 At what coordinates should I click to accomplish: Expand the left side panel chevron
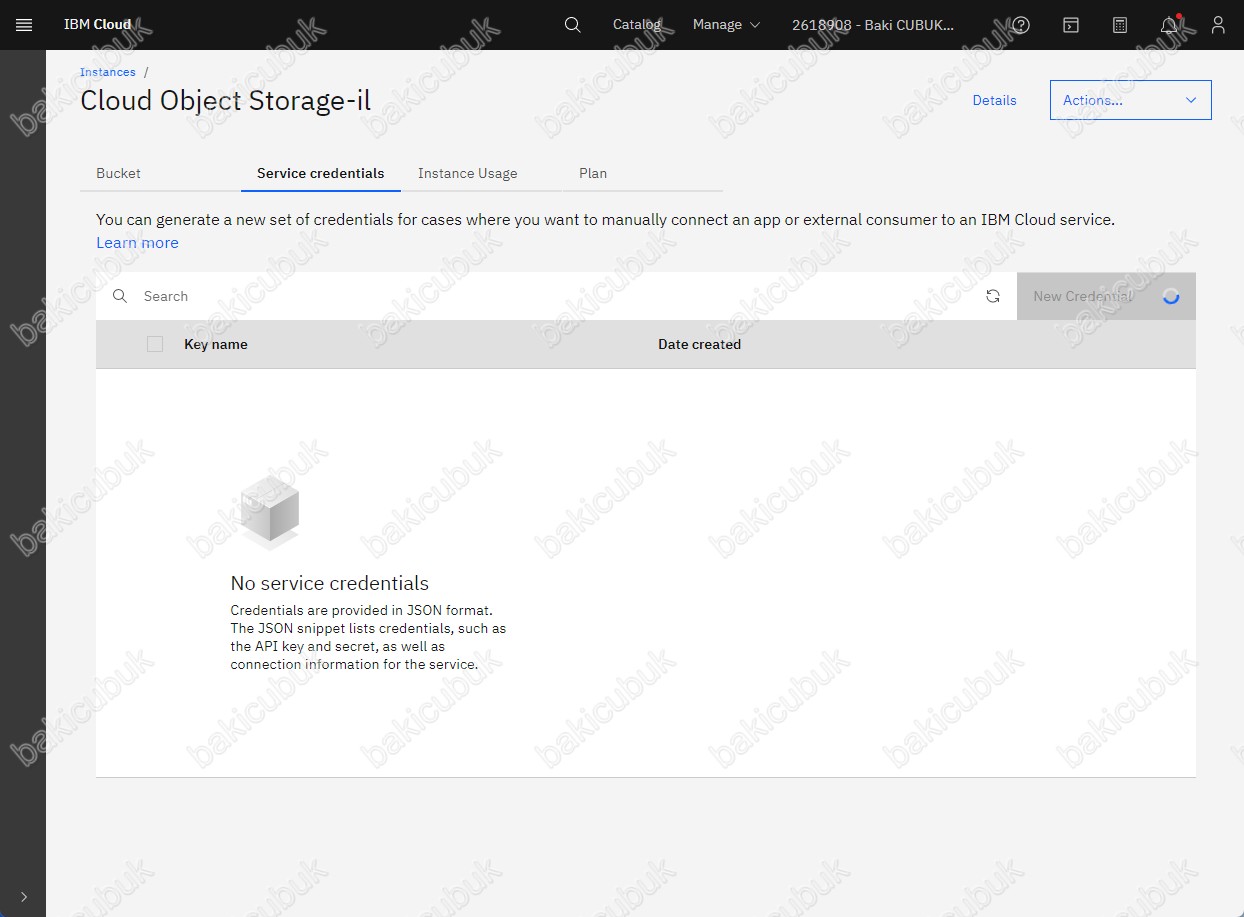pos(24,897)
